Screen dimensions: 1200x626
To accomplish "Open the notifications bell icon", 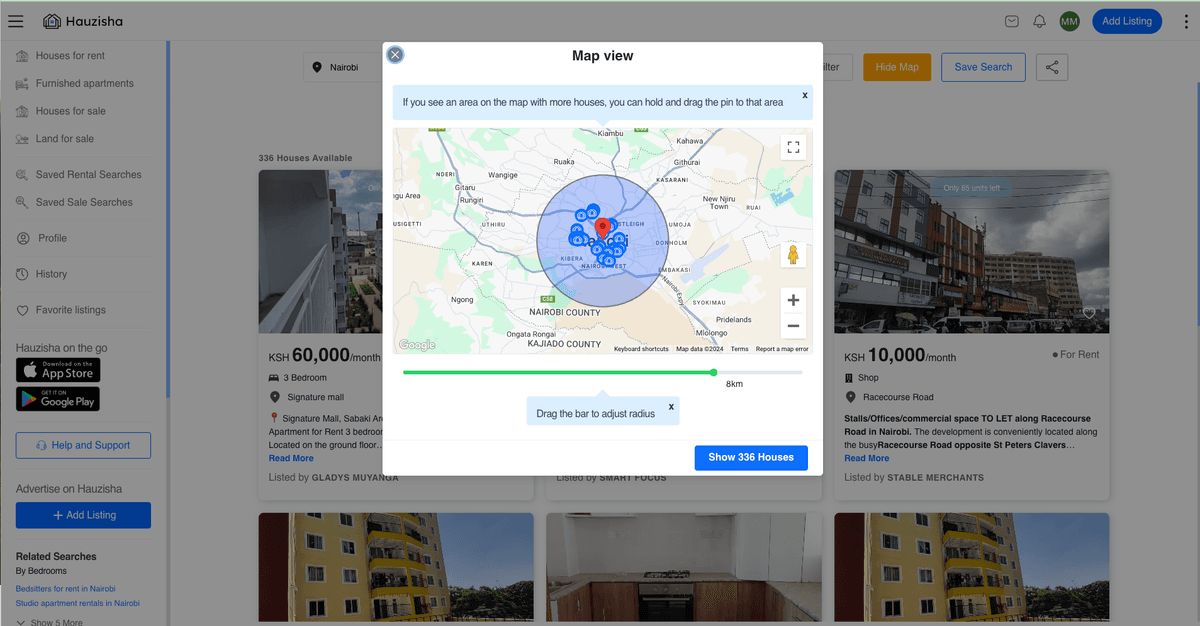I will (x=1040, y=21).
